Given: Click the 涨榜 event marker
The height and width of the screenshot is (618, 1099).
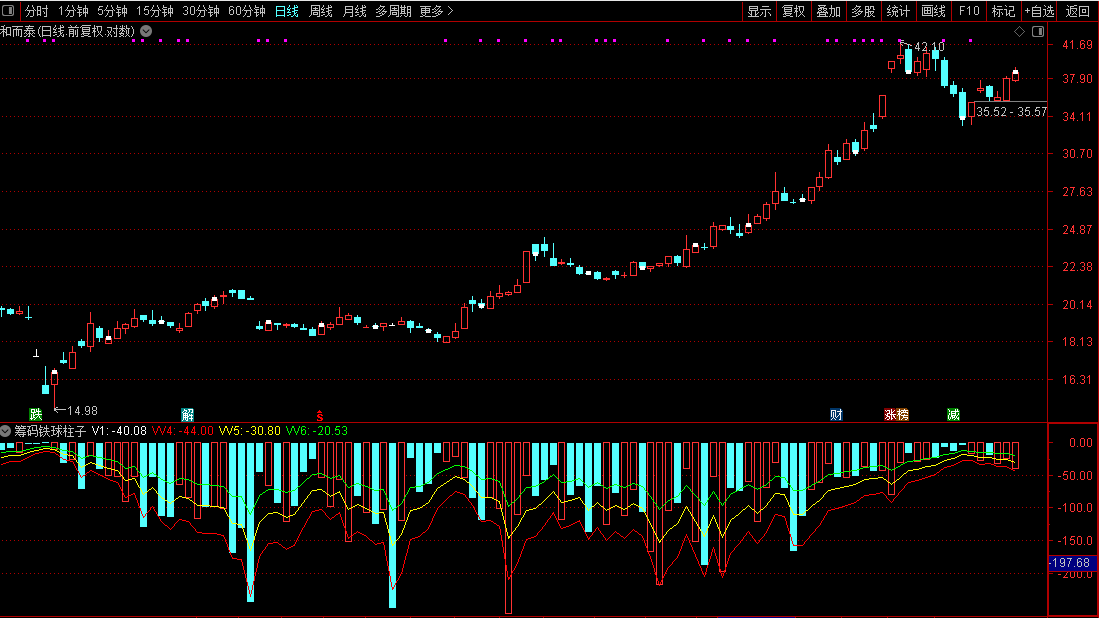Looking at the screenshot, I should coord(896,414).
